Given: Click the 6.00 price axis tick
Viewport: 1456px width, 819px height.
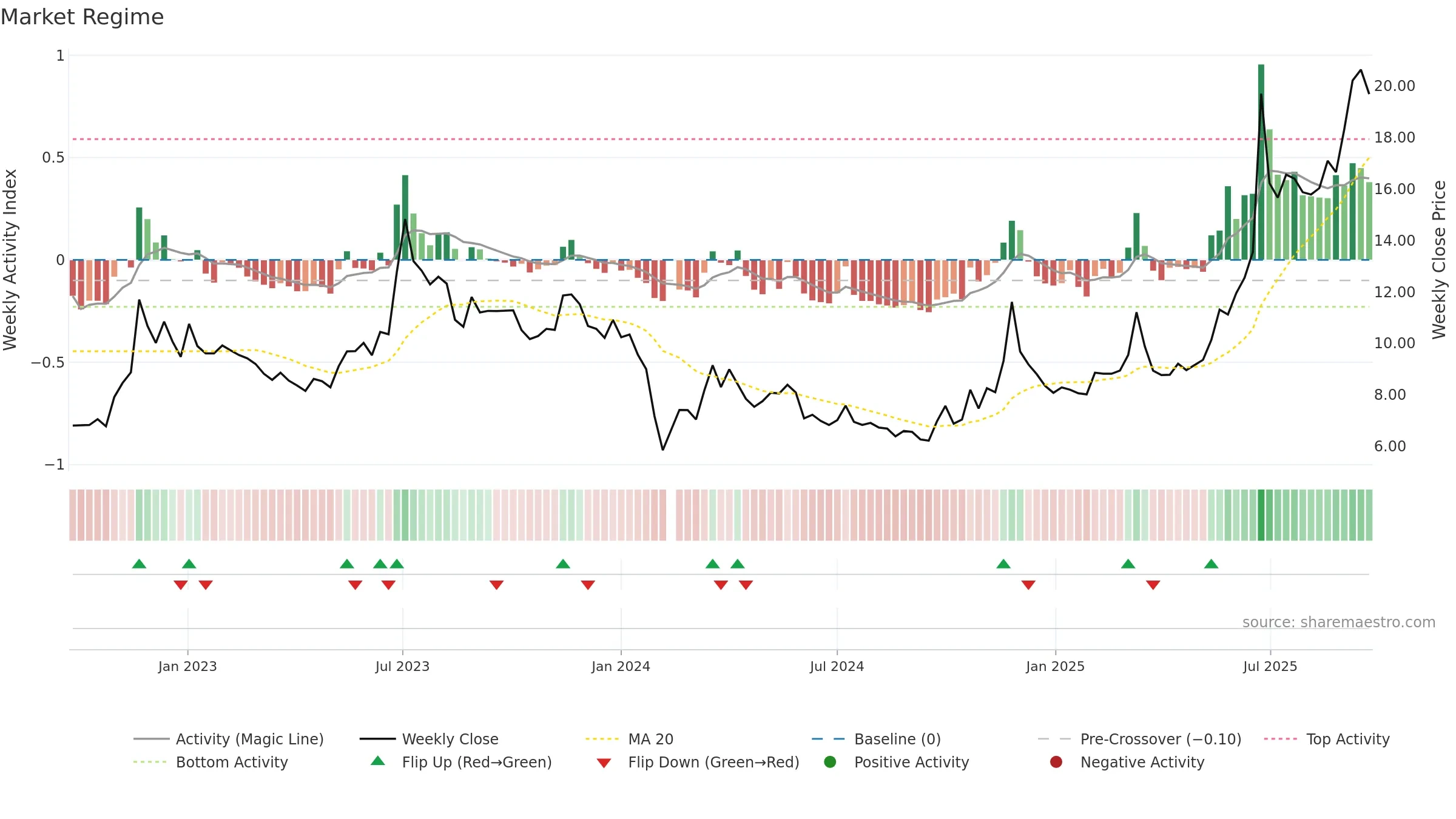Looking at the screenshot, I should 1390,447.
